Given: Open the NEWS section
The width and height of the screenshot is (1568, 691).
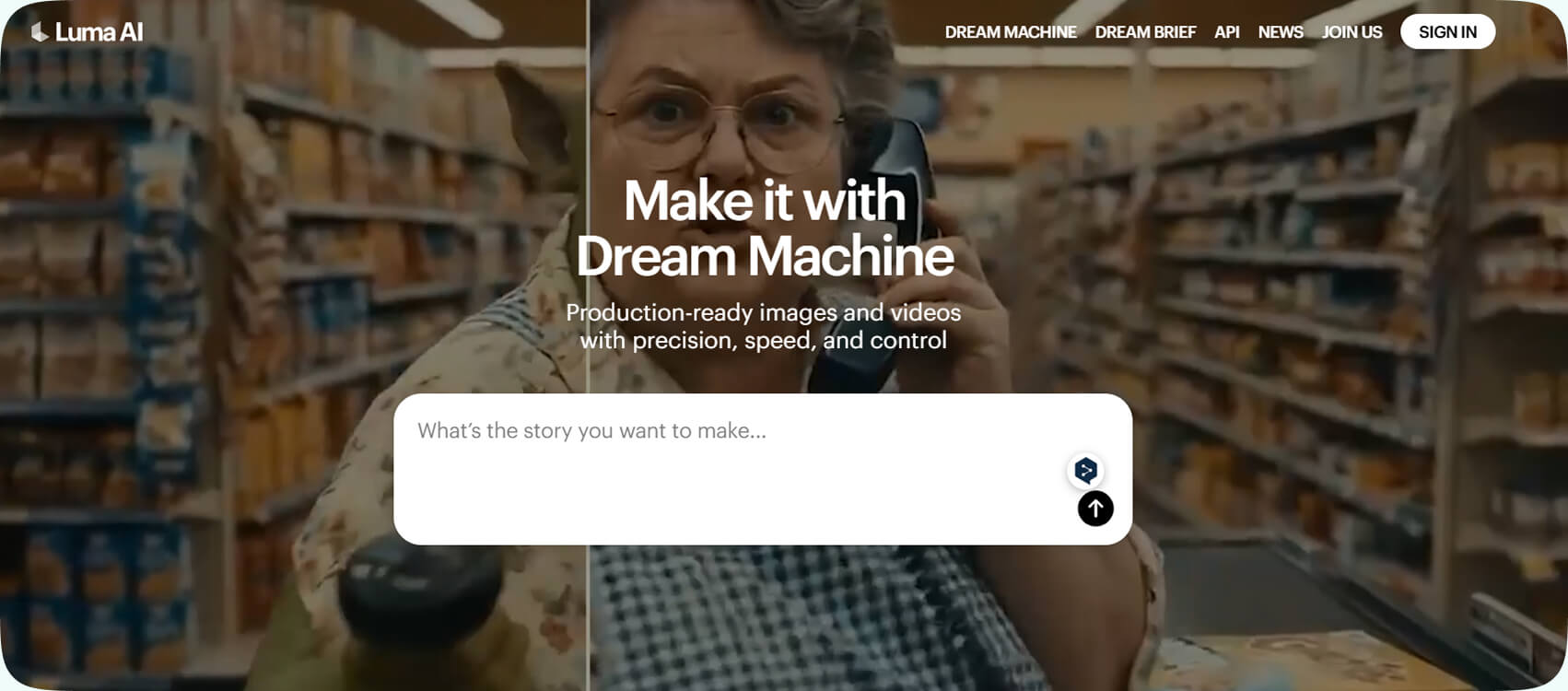Looking at the screenshot, I should pyautogui.click(x=1281, y=32).
